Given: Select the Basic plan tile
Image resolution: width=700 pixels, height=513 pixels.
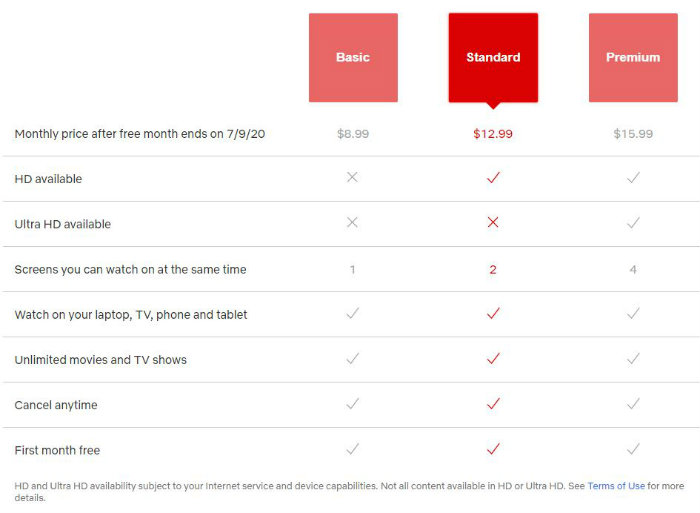Looking at the screenshot, I should (353, 58).
